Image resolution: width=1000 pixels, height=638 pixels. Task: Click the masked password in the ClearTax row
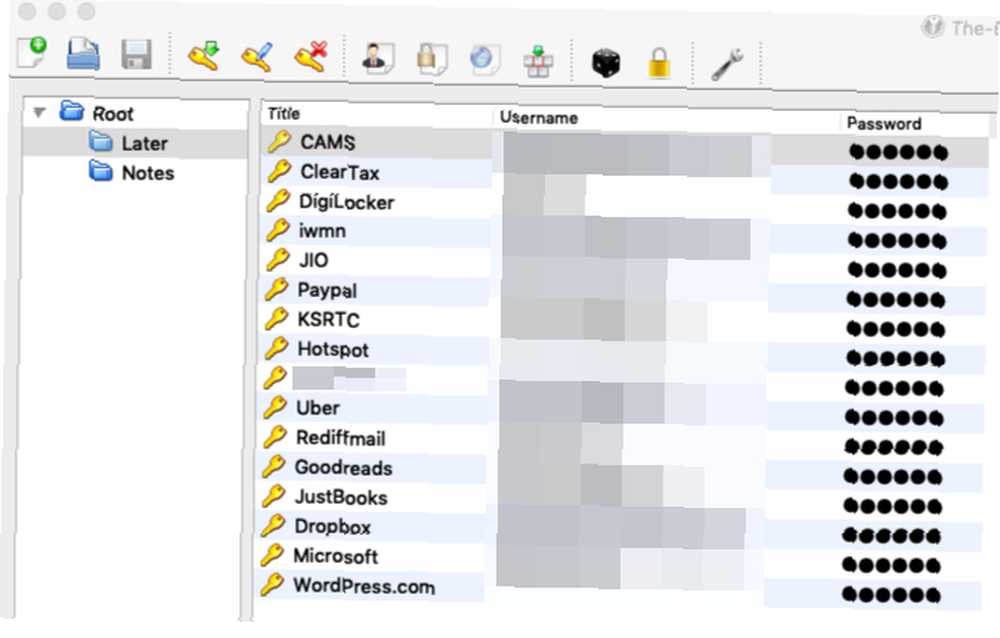pyautogui.click(x=898, y=182)
